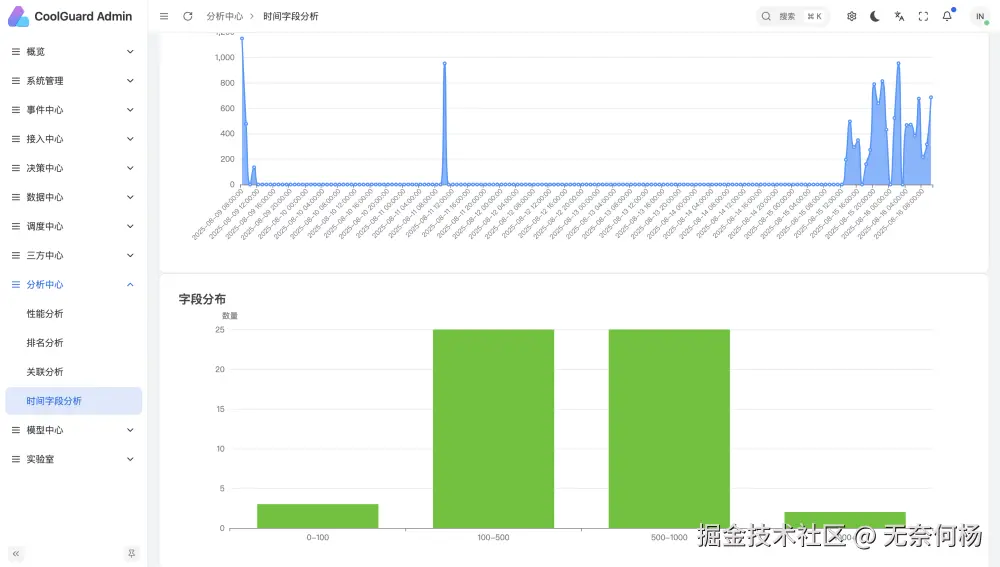Expand the 模型中心 chevron

point(130,430)
